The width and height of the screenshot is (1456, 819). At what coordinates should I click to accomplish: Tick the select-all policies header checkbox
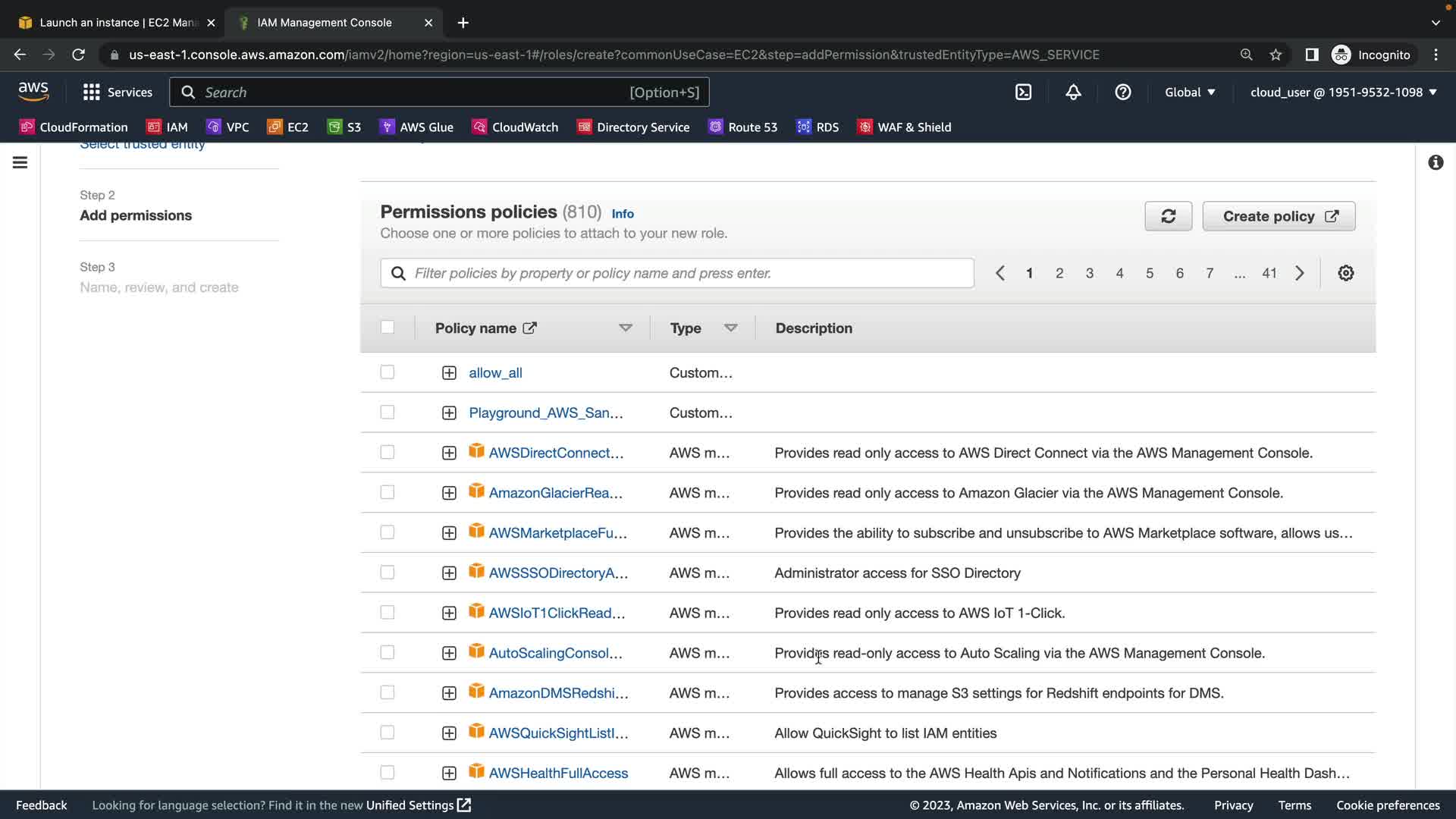point(388,328)
